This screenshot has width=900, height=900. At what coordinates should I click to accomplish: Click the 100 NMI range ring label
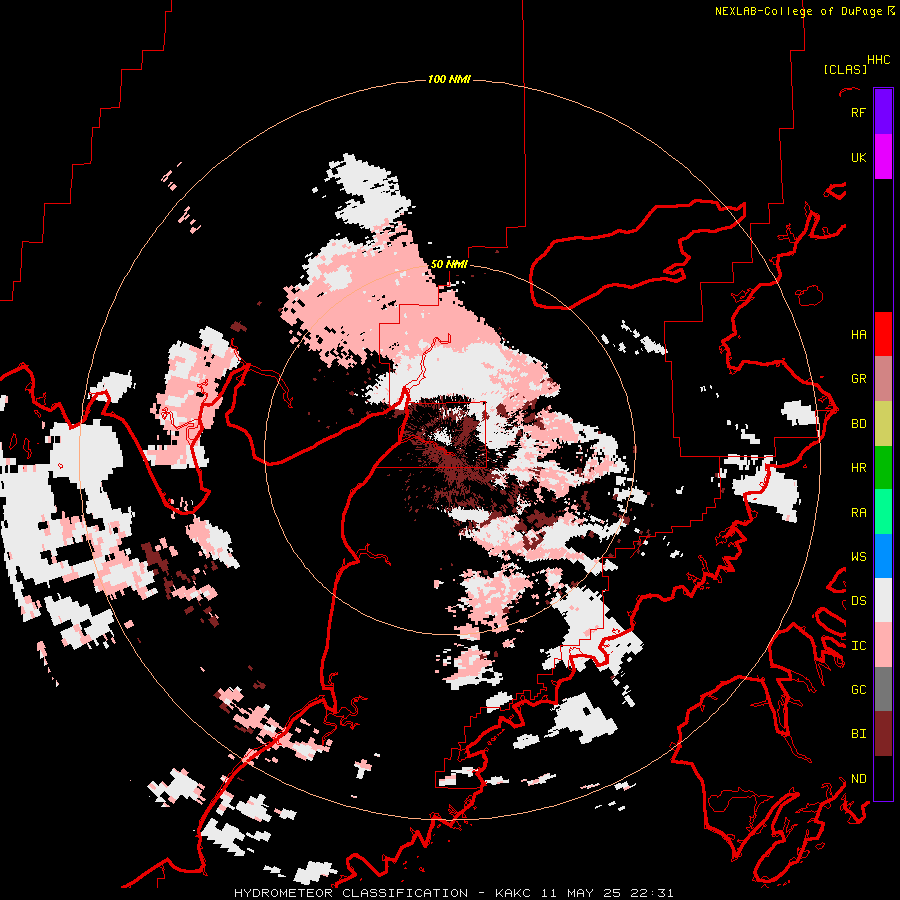[x=449, y=79]
